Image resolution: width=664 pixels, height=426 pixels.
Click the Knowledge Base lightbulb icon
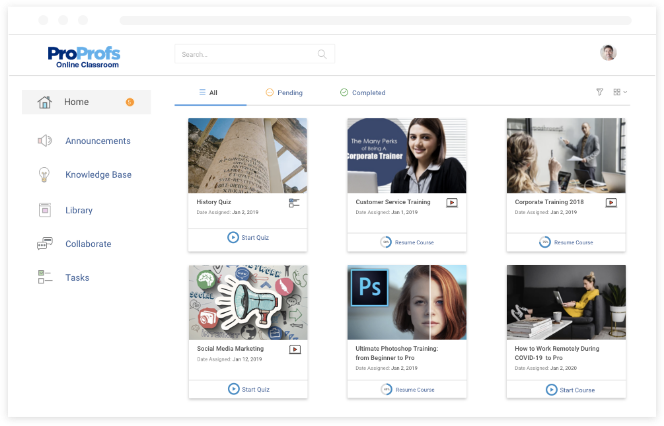pyautogui.click(x=44, y=175)
